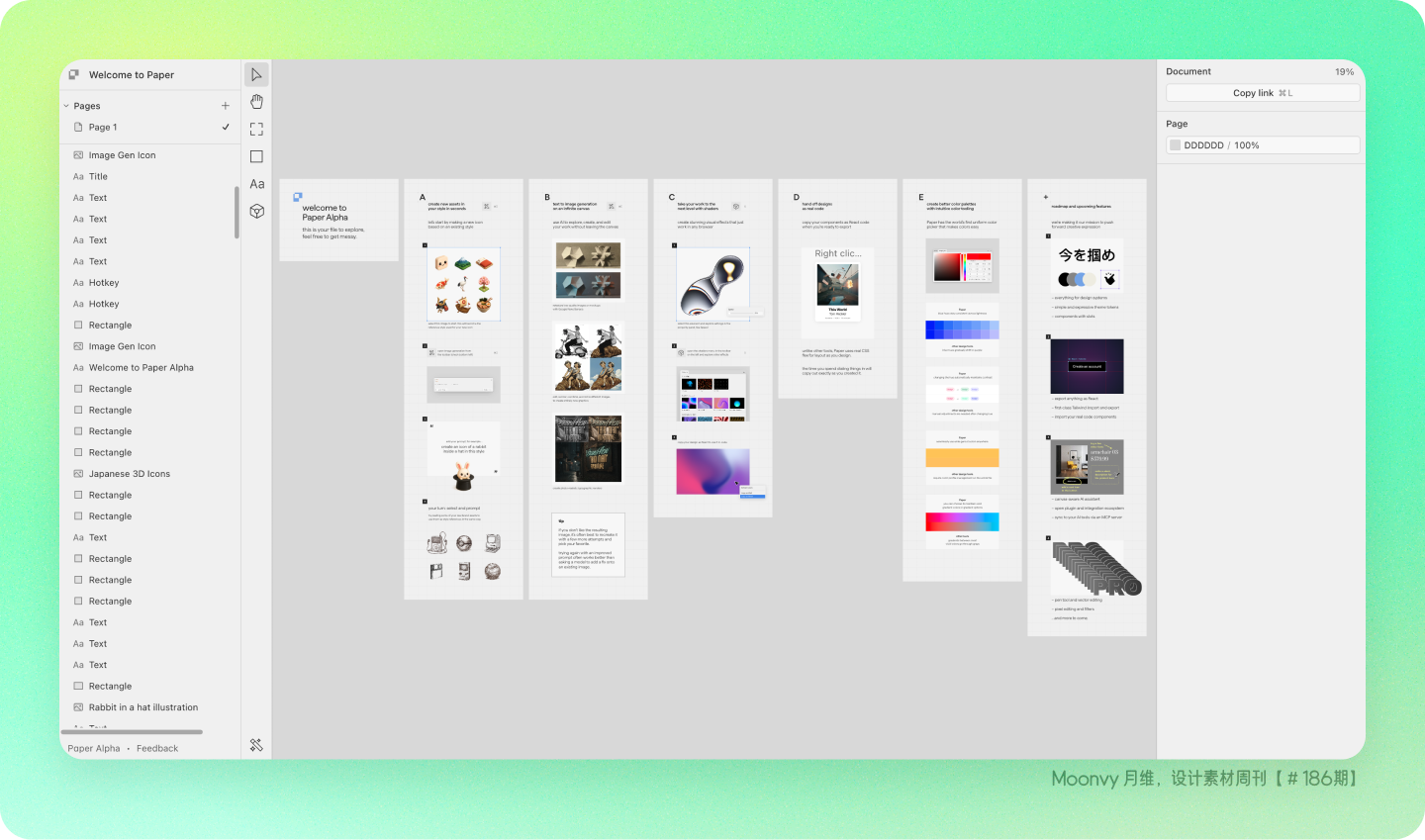Viewport: 1425px width, 840px height.
Task: Click the magic wand icon at toolbar bottom
Action: tap(256, 745)
